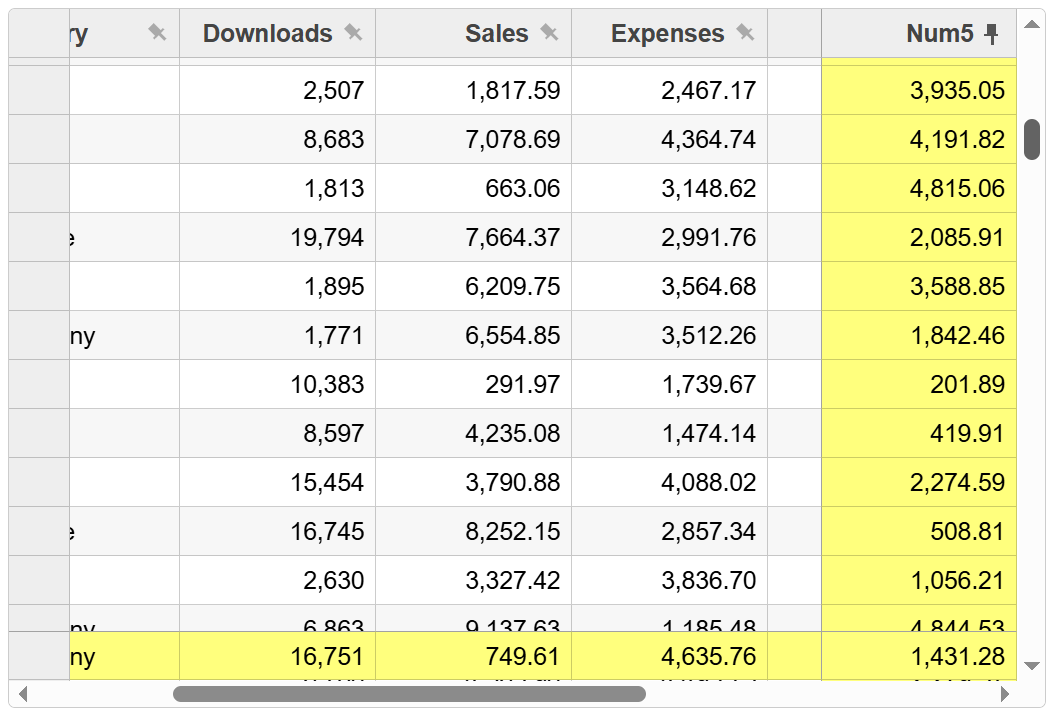Pin the Expenses column
The height and width of the screenshot is (714, 1053).
pos(745,33)
